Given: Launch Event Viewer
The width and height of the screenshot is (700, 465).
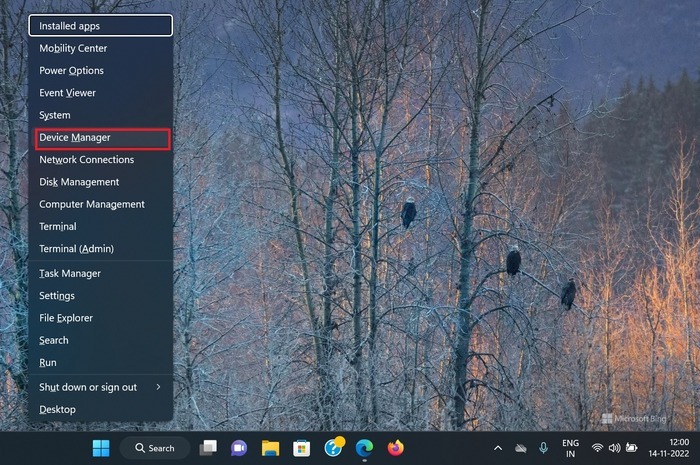Looking at the screenshot, I should pyautogui.click(x=100, y=93).
